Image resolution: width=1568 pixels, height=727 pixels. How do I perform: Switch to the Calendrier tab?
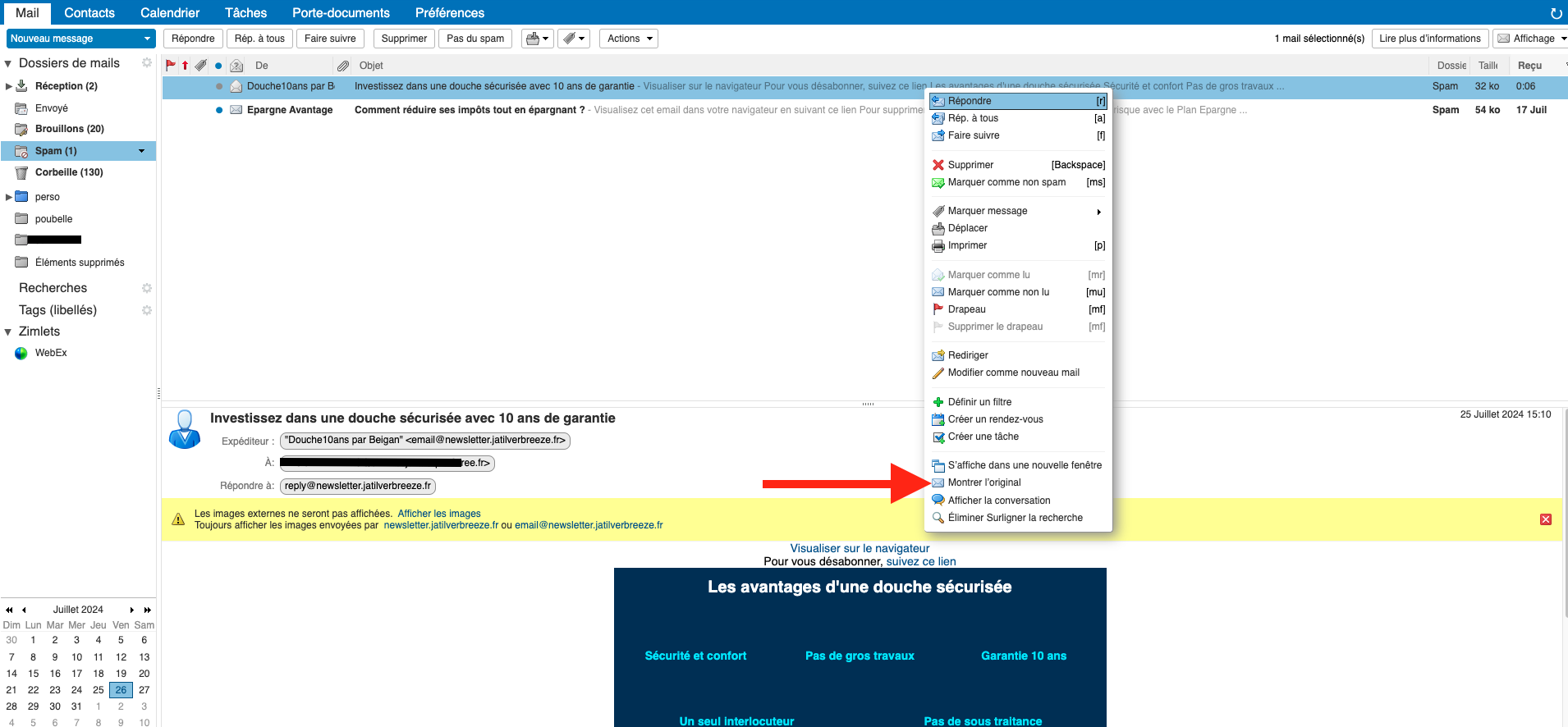point(170,13)
